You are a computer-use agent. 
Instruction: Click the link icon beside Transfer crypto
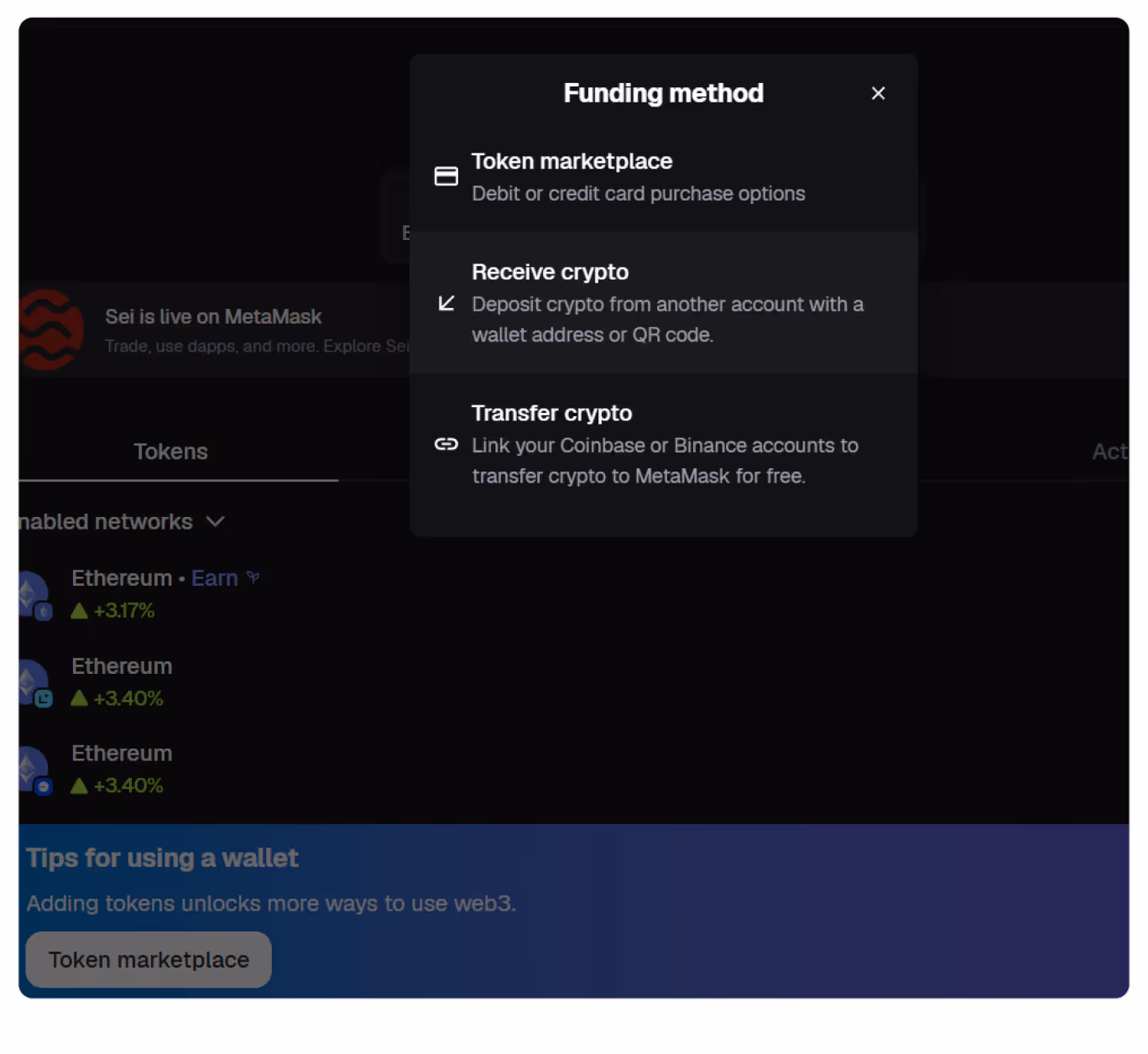[446, 444]
